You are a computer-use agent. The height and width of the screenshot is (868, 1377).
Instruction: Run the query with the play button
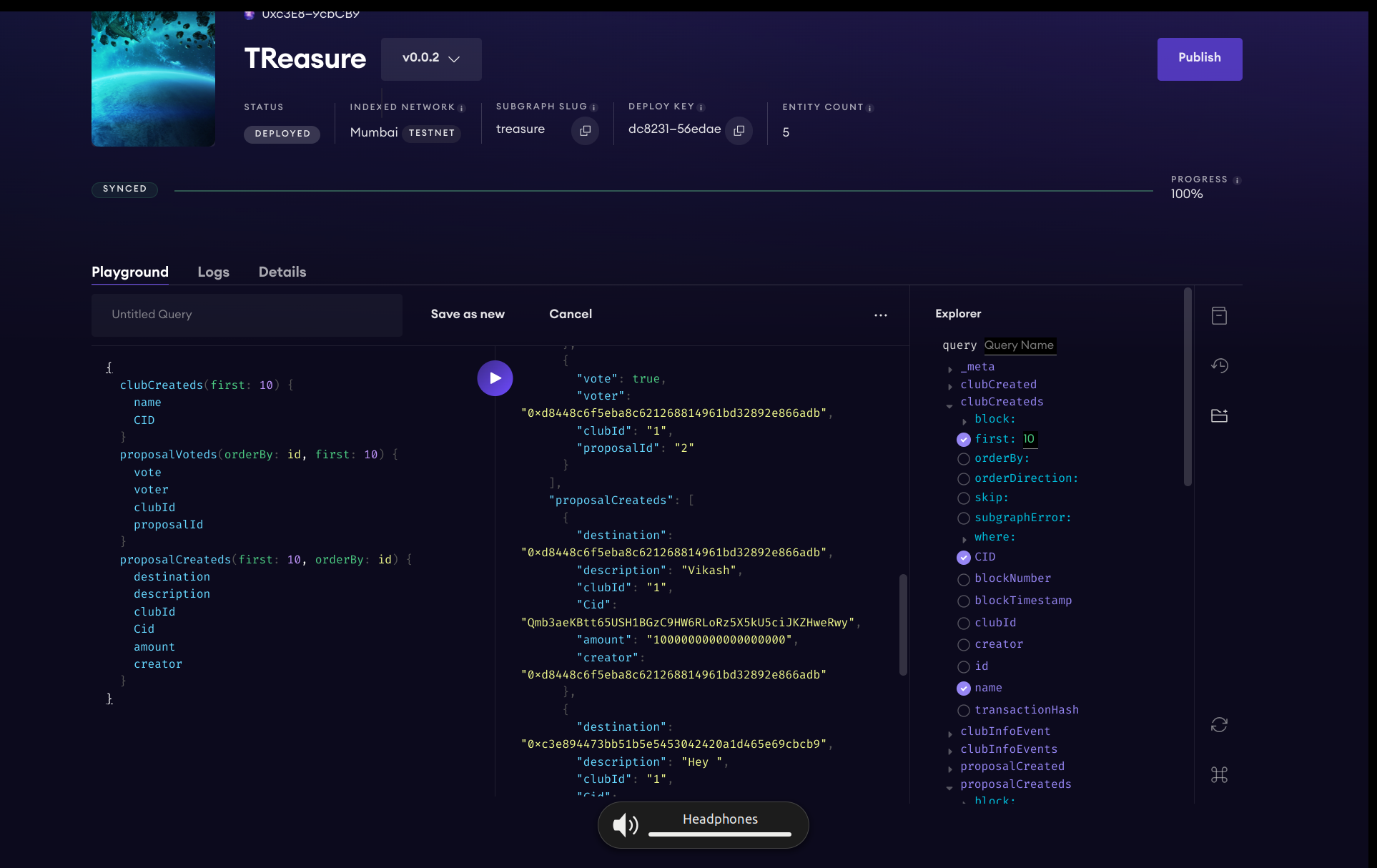point(495,378)
